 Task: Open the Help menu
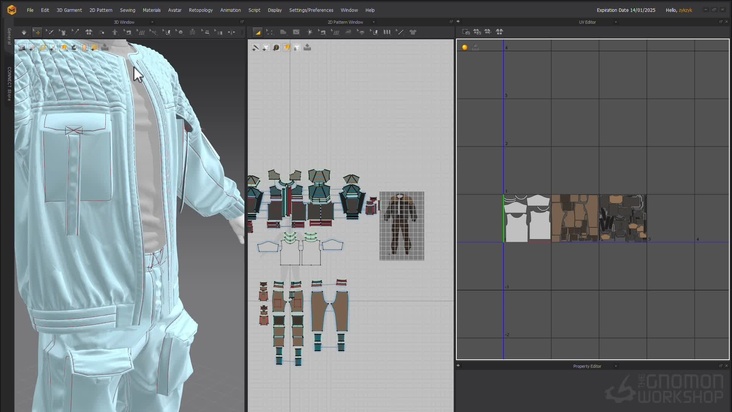pos(370,10)
